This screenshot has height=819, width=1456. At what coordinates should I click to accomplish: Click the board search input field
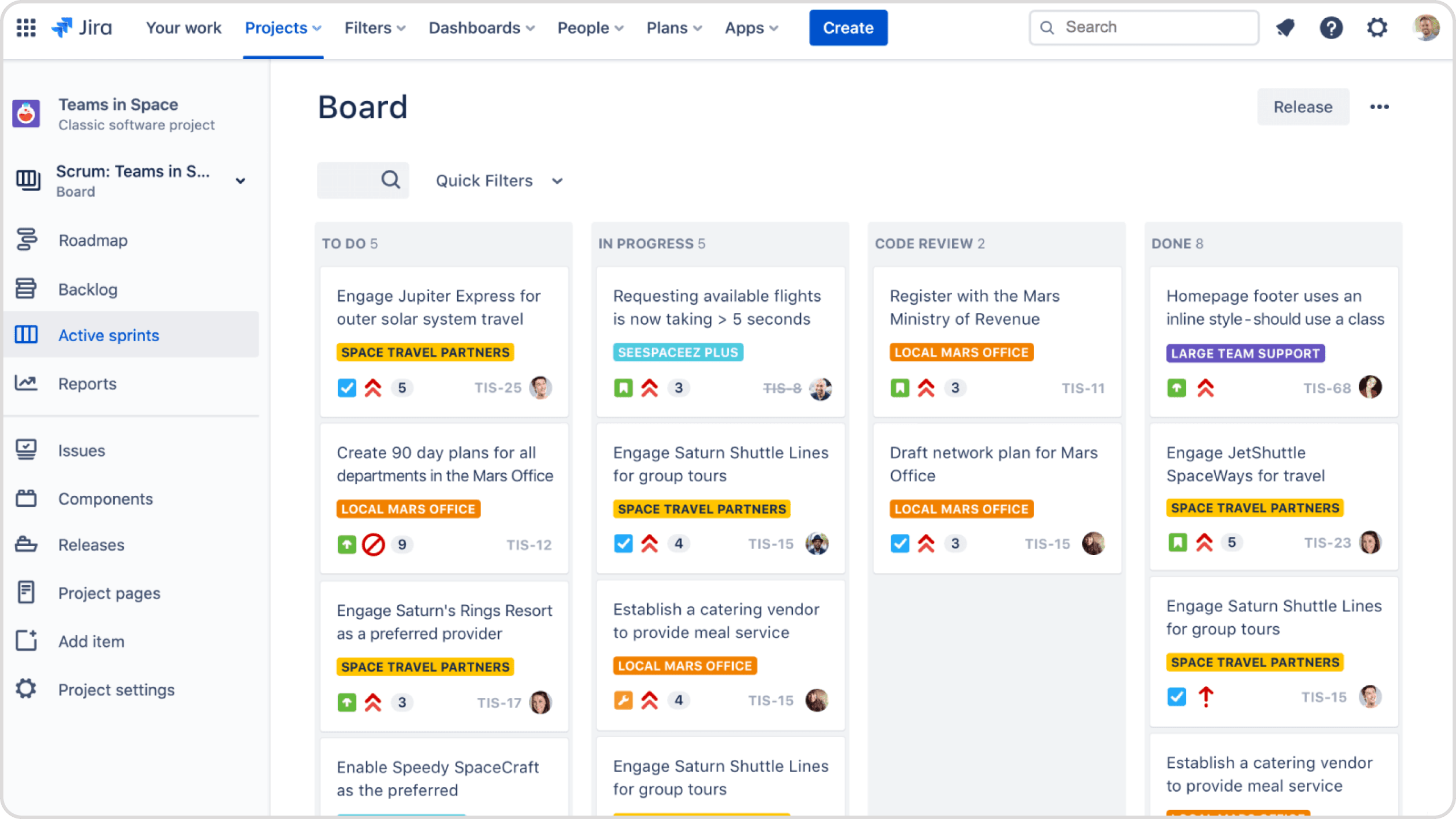coord(363,180)
